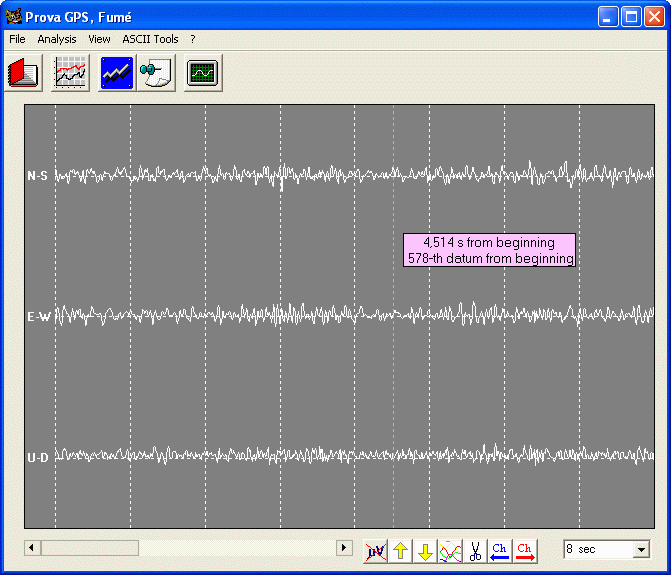Select the scissors cut tool
672x576 pixels.
[x=475, y=550]
